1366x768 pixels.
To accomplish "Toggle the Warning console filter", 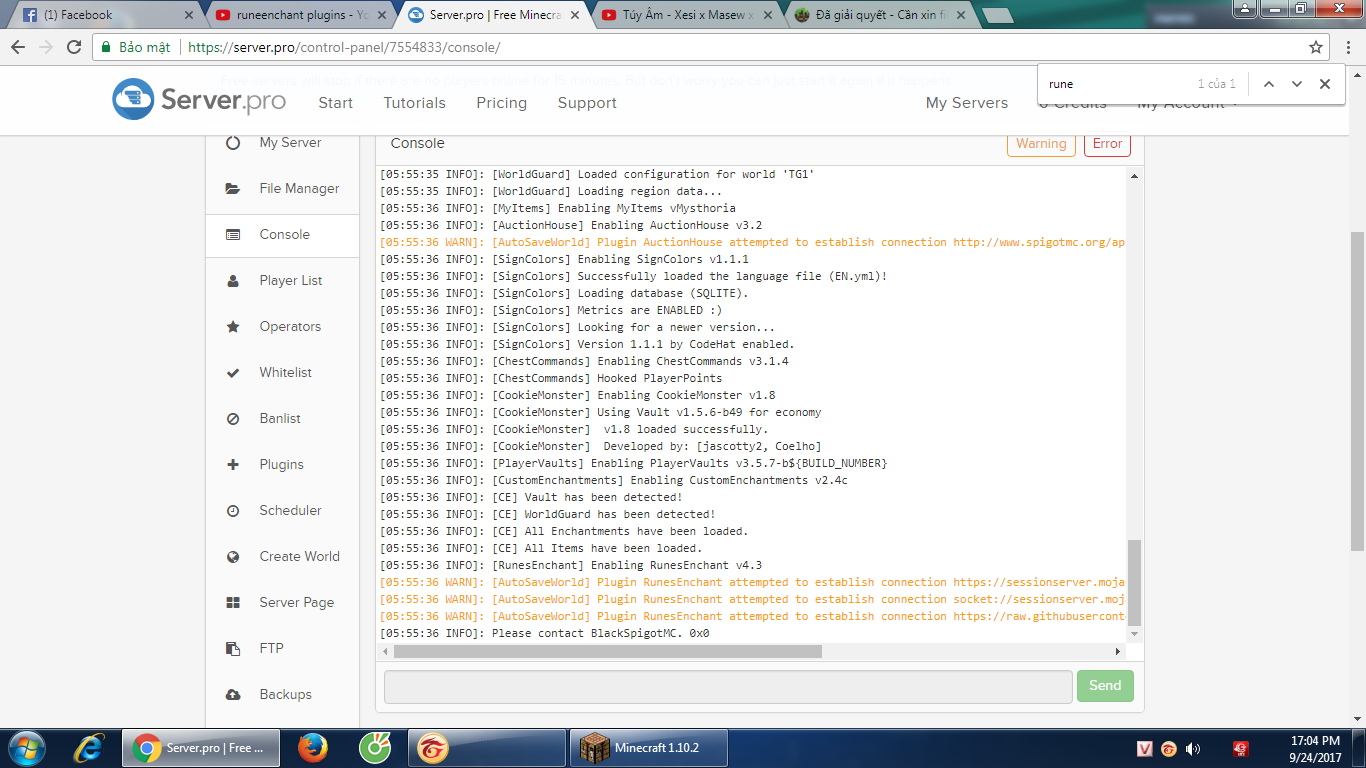I will pyautogui.click(x=1041, y=144).
